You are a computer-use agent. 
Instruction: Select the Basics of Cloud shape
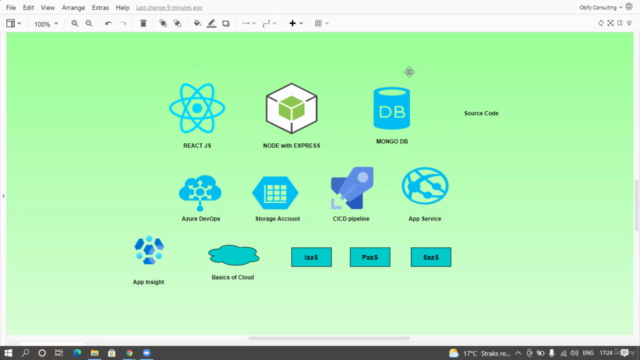pyautogui.click(x=233, y=256)
